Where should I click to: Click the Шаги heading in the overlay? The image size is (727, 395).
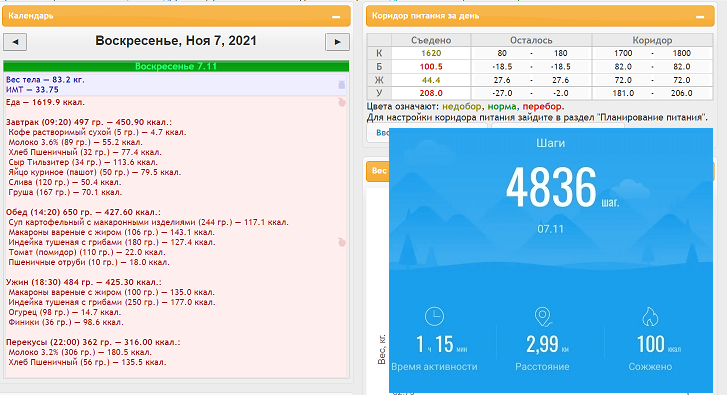coord(550,143)
